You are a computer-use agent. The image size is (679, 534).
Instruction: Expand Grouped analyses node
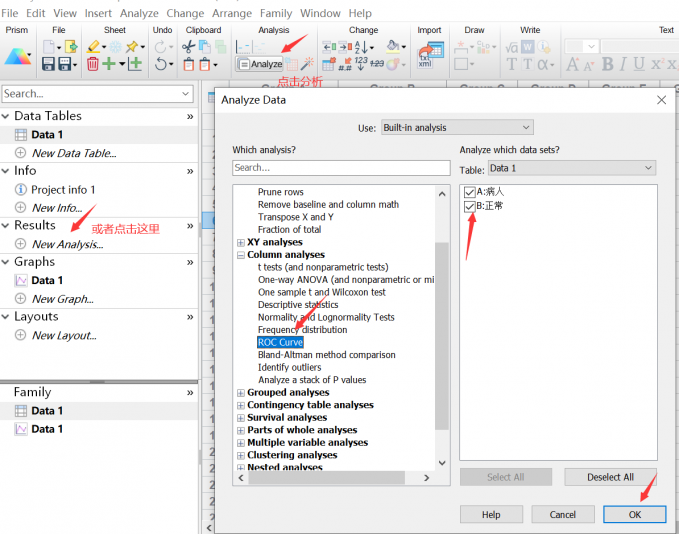(x=241, y=393)
